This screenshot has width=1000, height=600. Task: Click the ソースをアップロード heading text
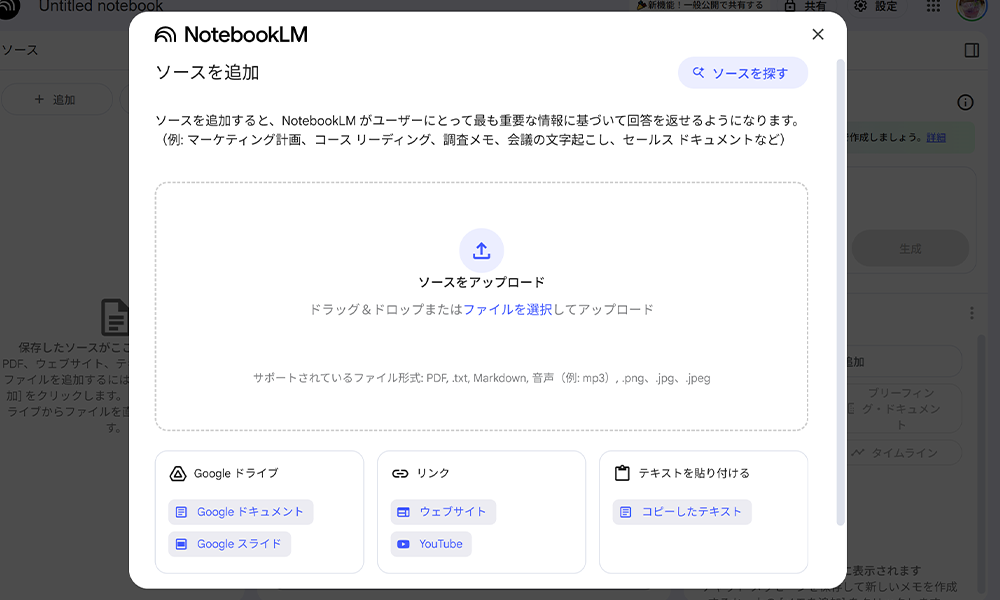coord(482,282)
